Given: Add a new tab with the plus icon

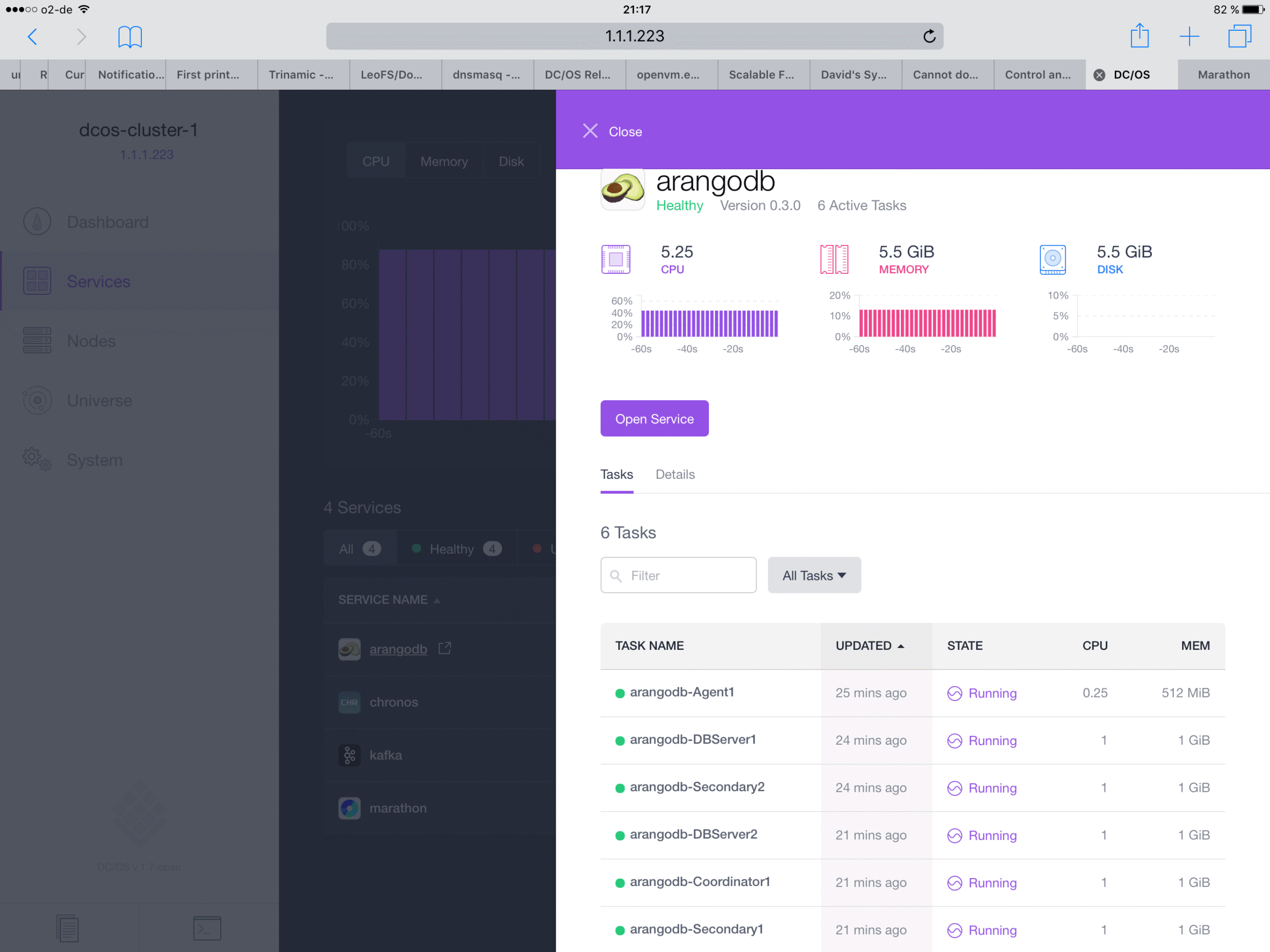Looking at the screenshot, I should tap(1189, 37).
